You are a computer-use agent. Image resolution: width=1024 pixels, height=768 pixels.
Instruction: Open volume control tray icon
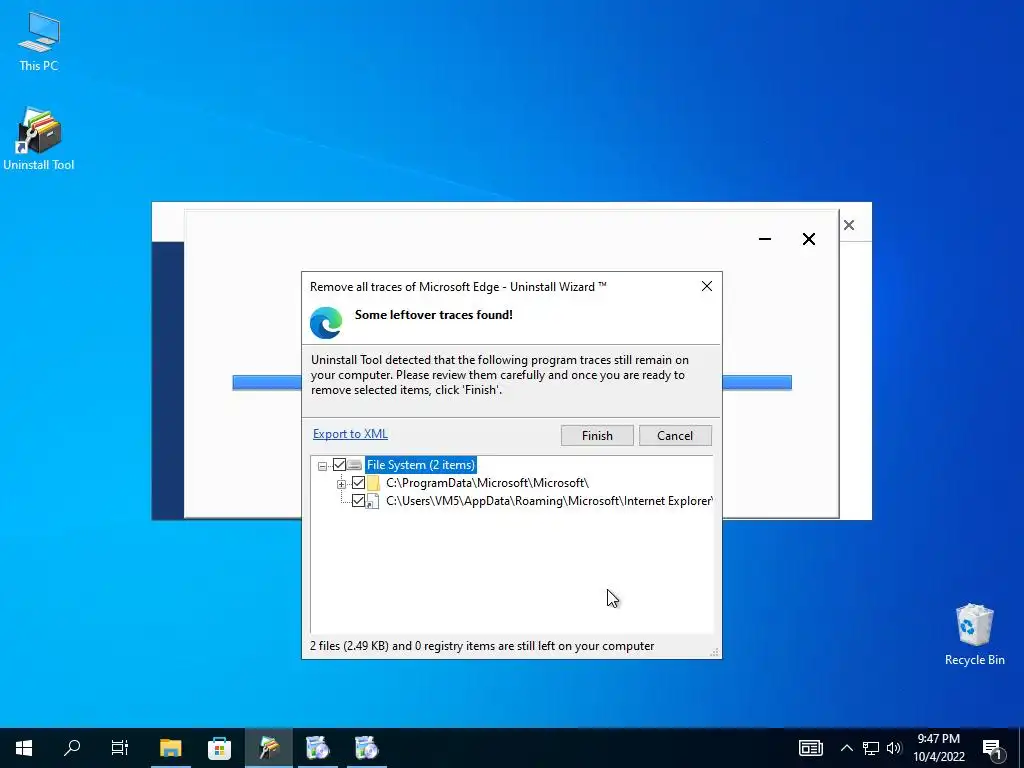894,748
